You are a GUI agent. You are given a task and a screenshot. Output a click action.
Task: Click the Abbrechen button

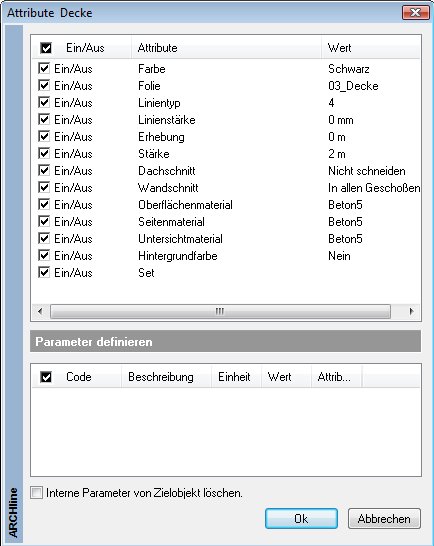coord(384,518)
